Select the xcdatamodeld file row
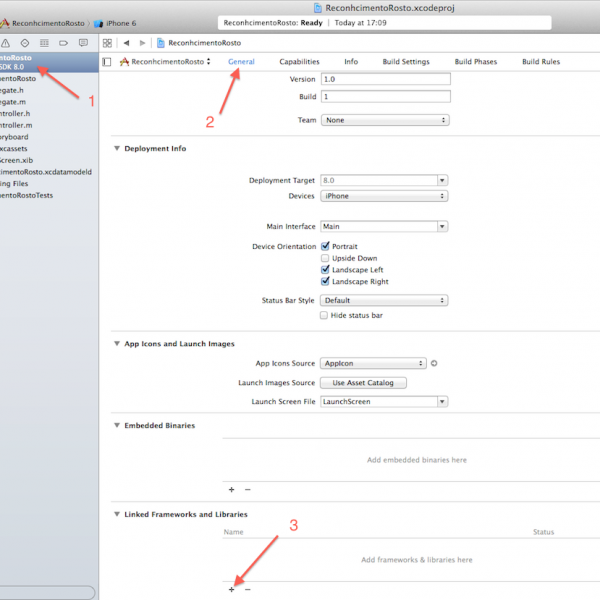Screen dimensions: 600x600 49,172
